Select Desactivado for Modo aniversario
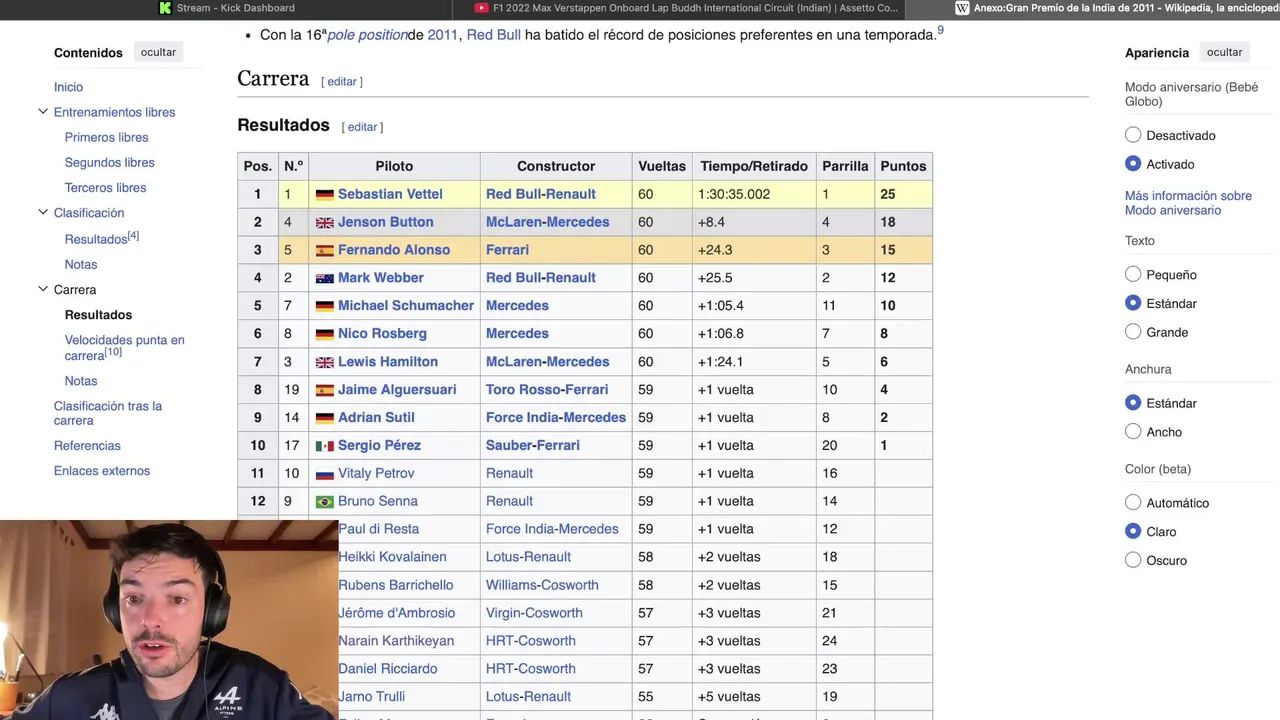This screenshot has height=720, width=1280. [1133, 135]
